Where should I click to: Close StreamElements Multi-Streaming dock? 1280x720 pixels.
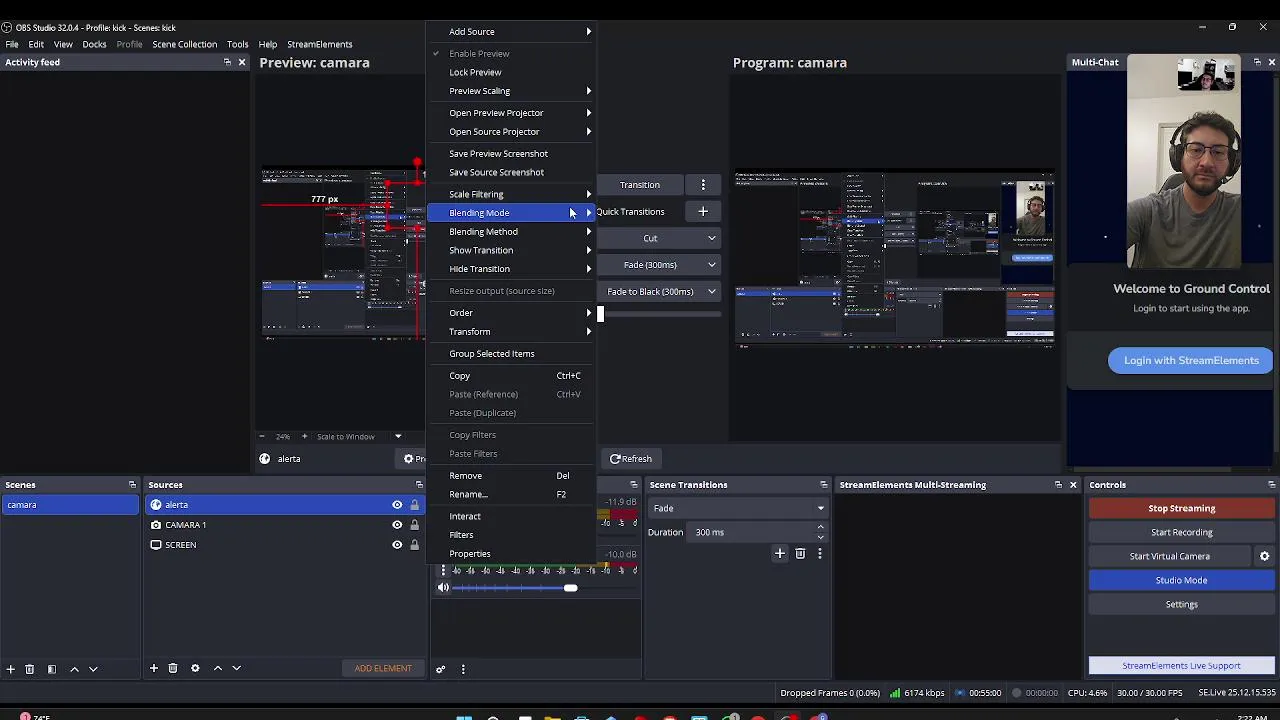coord(1073,485)
